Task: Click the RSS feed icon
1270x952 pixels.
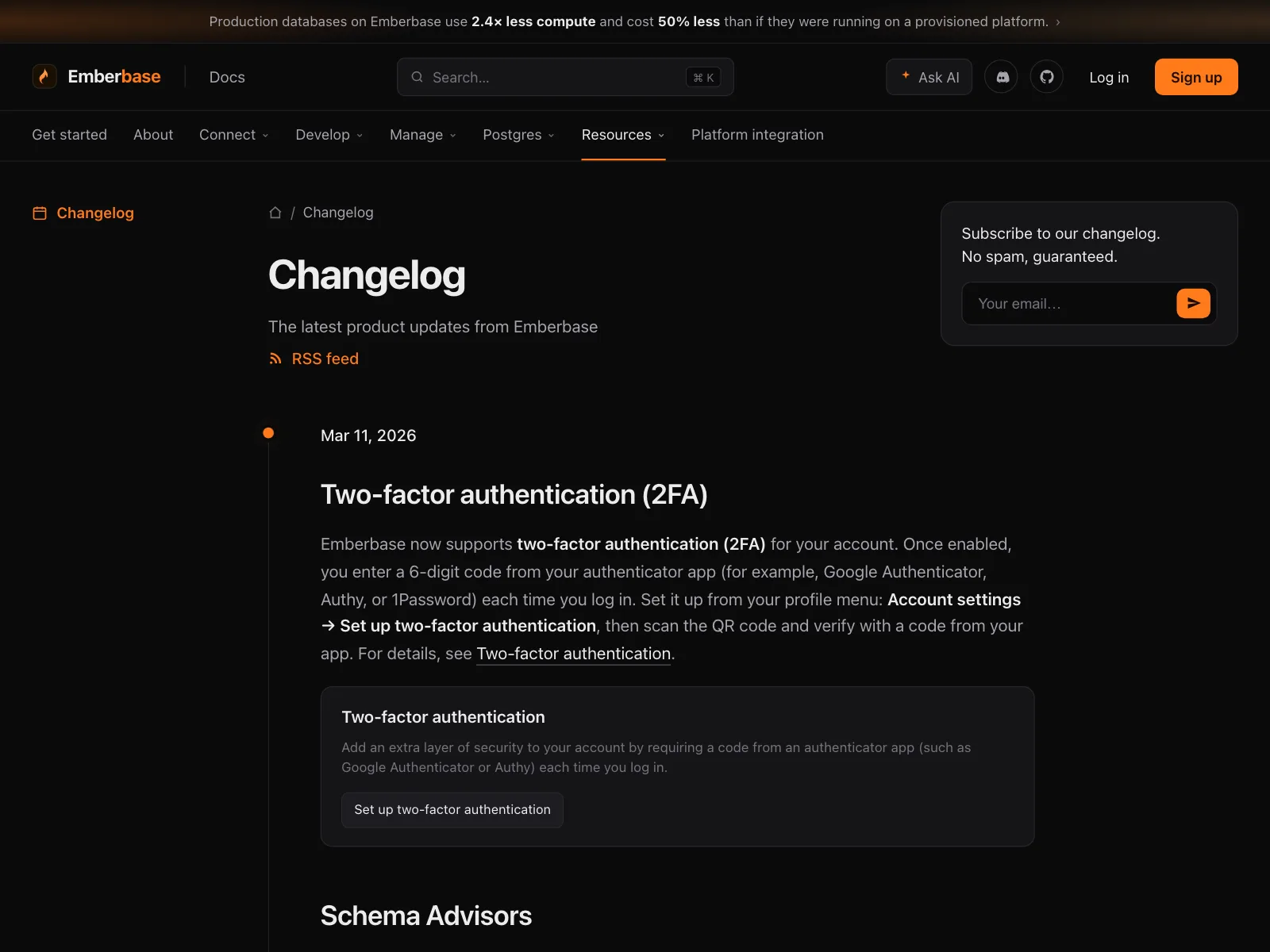Action: pyautogui.click(x=275, y=359)
